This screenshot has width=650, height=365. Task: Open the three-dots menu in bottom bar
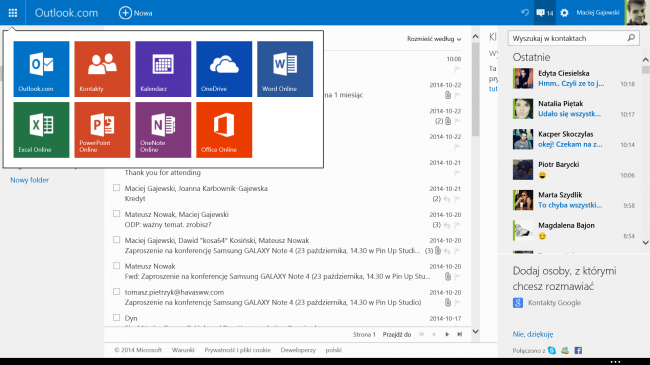click(615, 362)
